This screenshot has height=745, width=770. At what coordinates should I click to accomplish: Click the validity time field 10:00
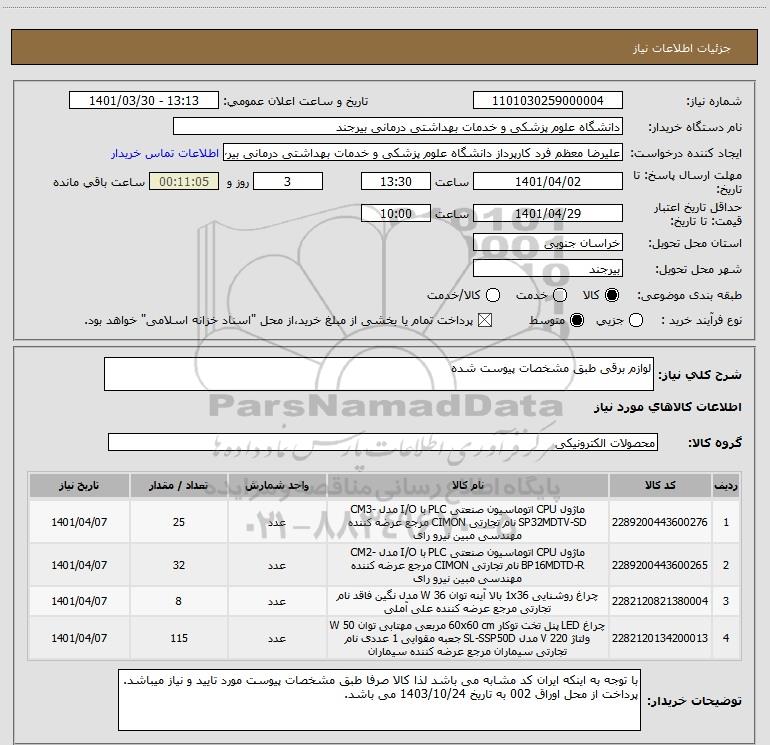396,213
